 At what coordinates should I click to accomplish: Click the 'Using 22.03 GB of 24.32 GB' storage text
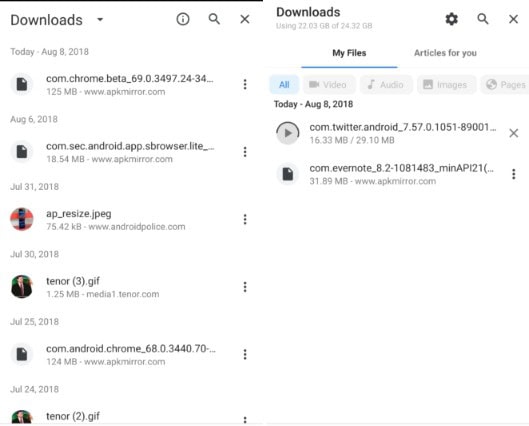coord(324,26)
